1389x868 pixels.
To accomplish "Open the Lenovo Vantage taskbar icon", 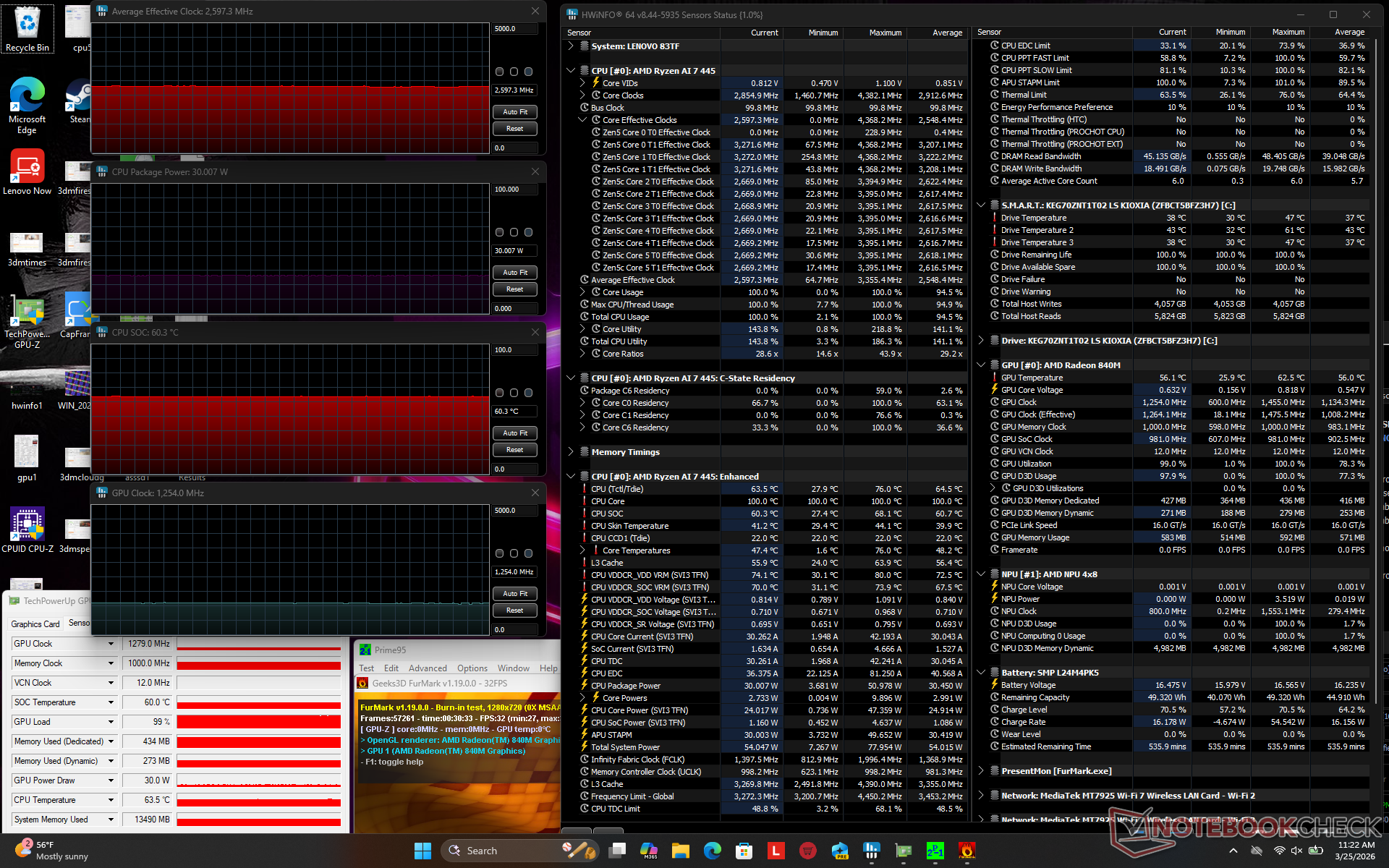I will point(776,851).
